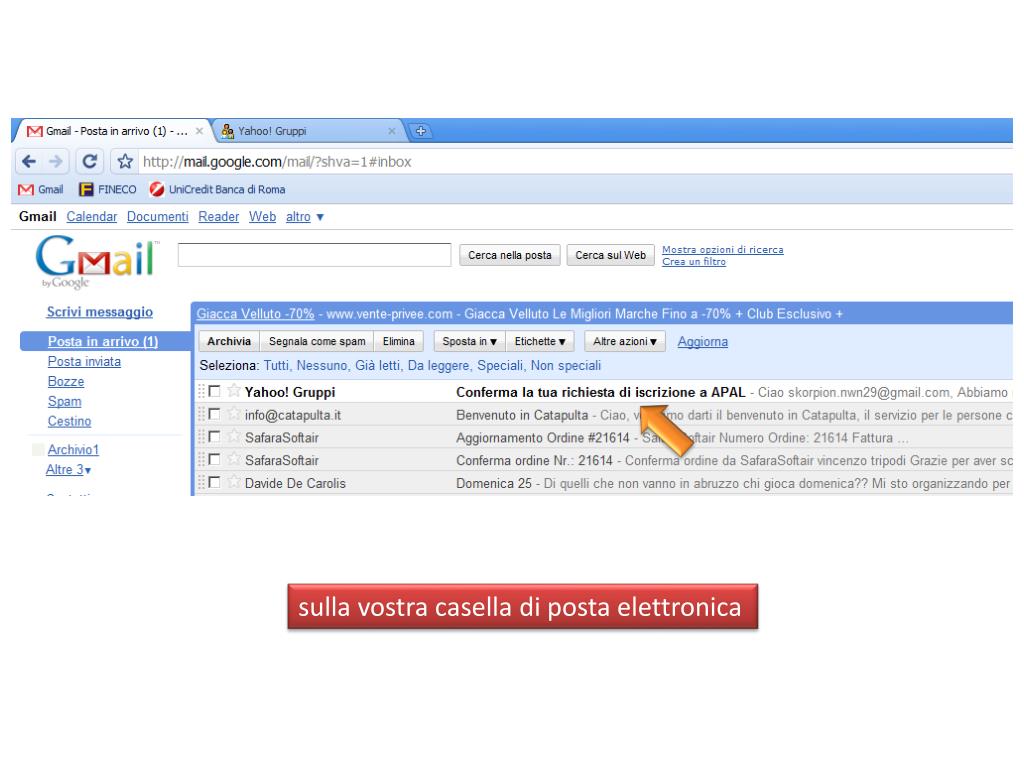The width and height of the screenshot is (1024, 768).
Task: Click the browser Forward arrow
Action: coord(56,161)
